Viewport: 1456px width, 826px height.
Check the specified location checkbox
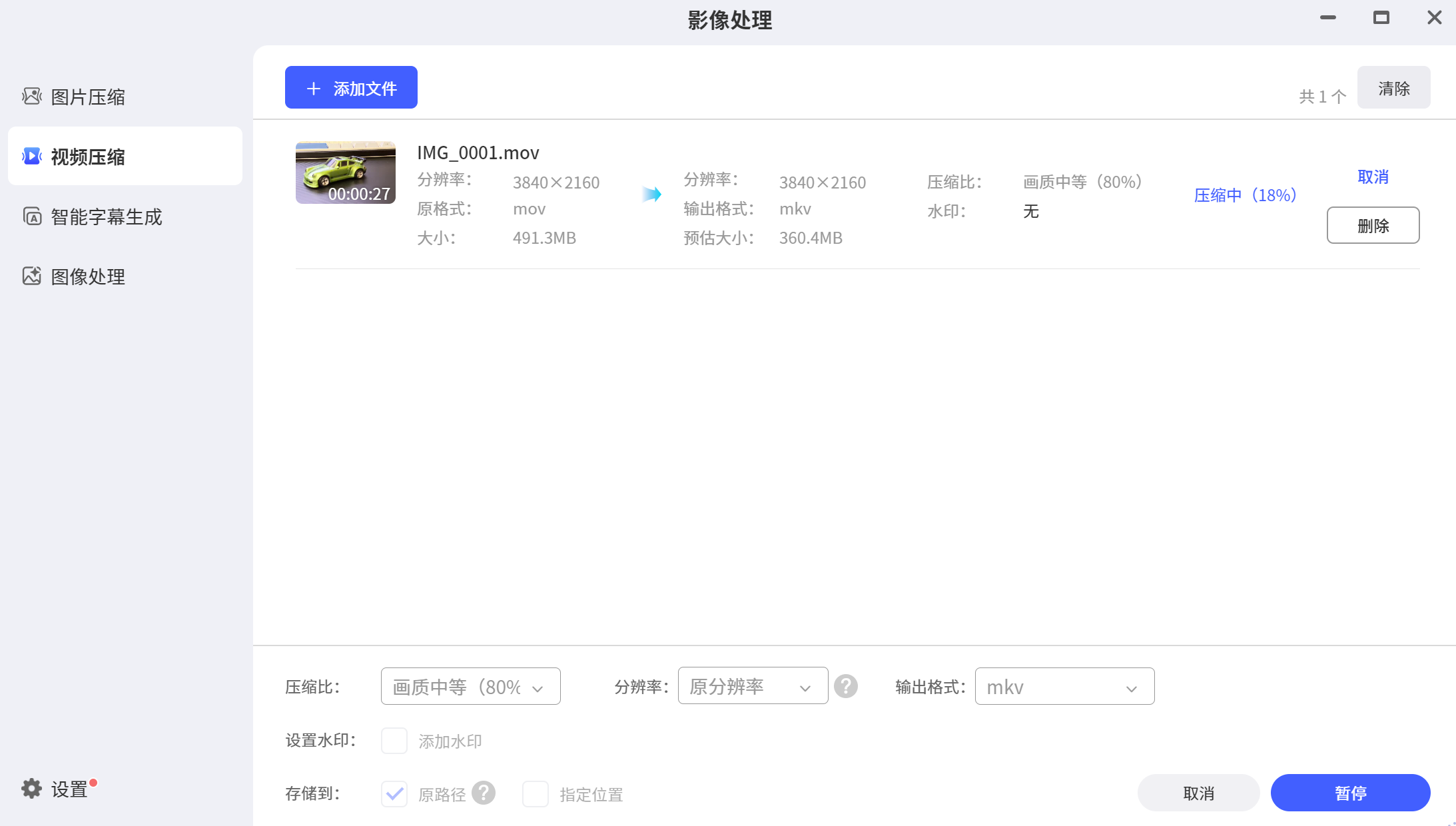coord(536,794)
